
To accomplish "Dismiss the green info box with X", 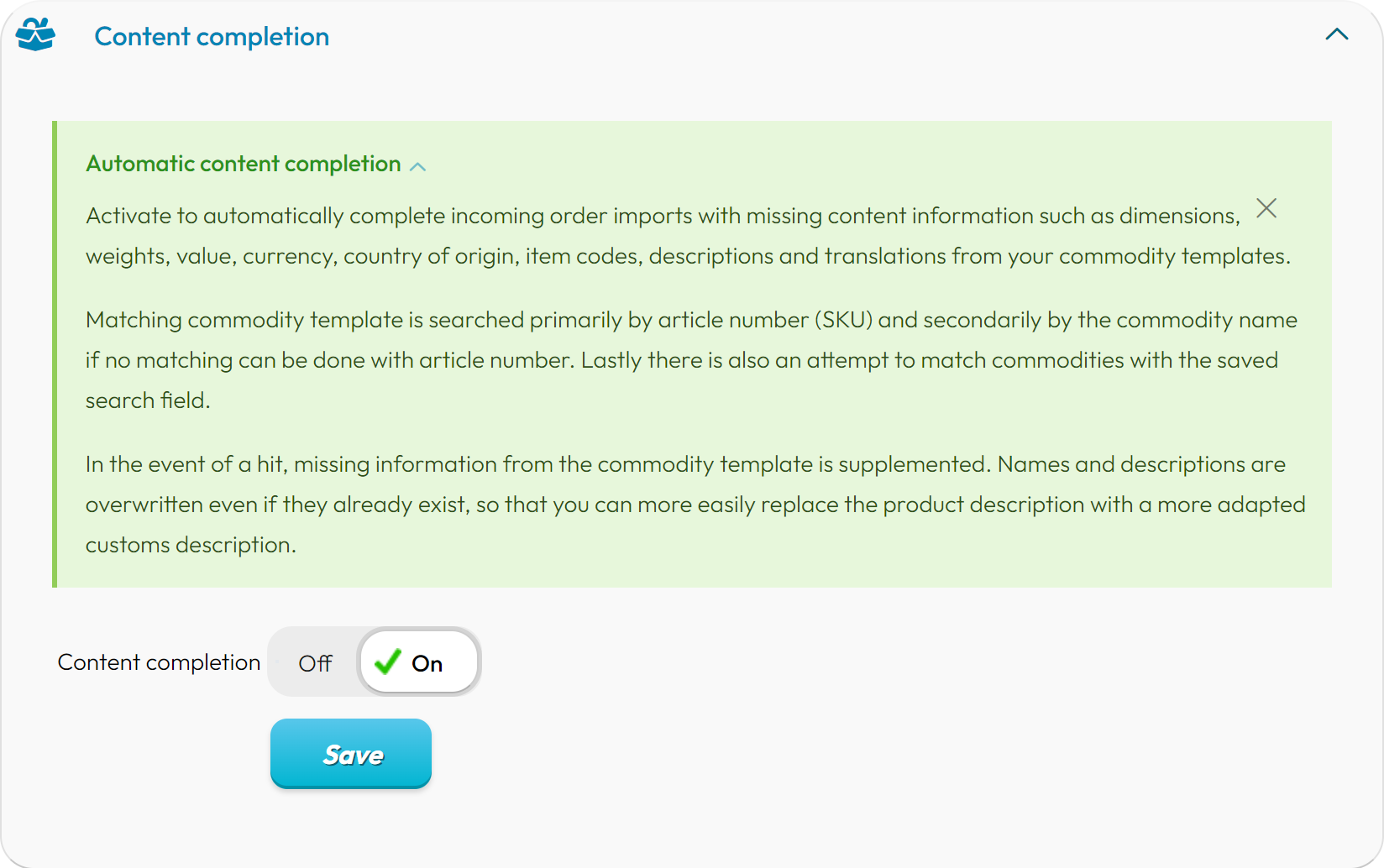I will click(x=1266, y=208).
